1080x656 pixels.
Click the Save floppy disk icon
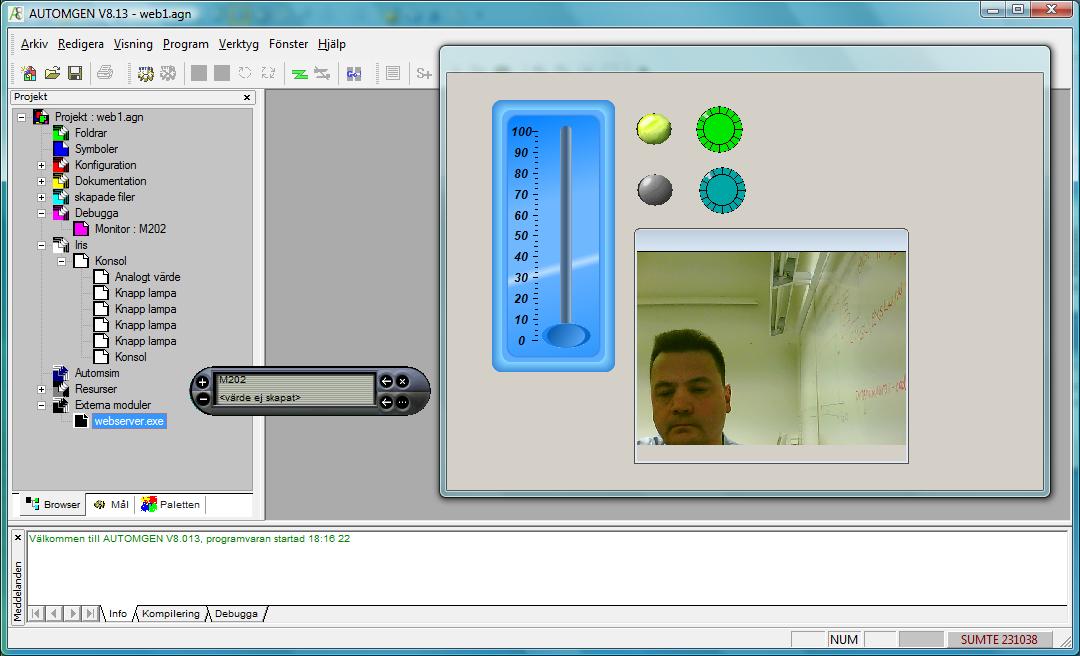tap(75, 73)
